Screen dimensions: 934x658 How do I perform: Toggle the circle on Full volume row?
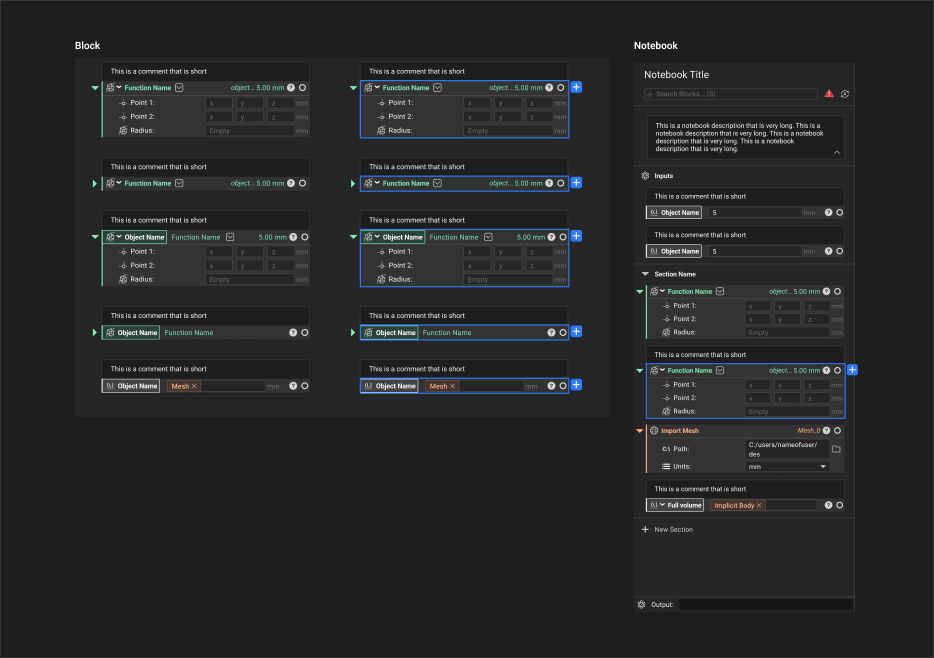pyautogui.click(x=840, y=506)
